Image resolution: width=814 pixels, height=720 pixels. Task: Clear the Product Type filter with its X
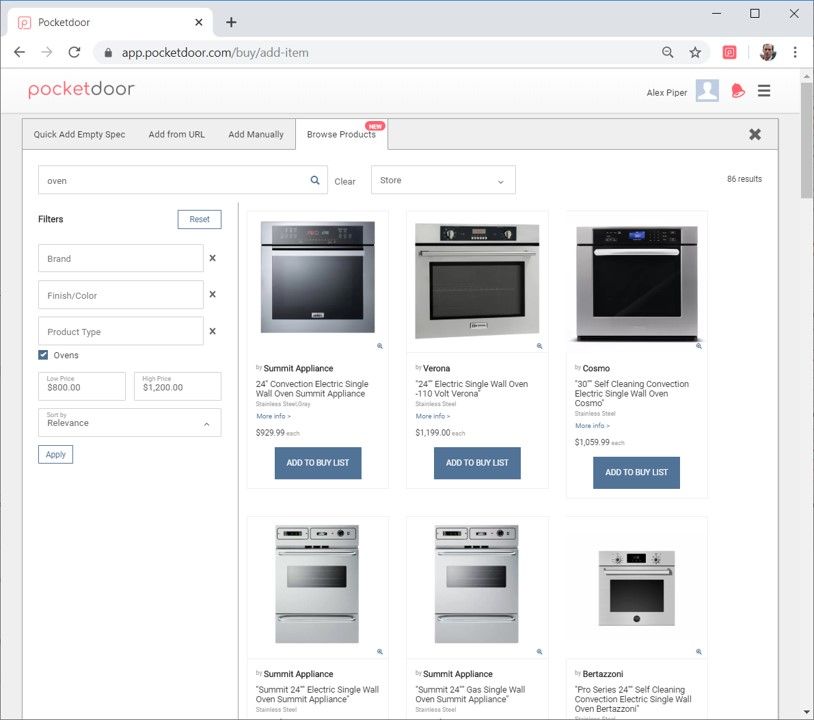tap(212, 331)
